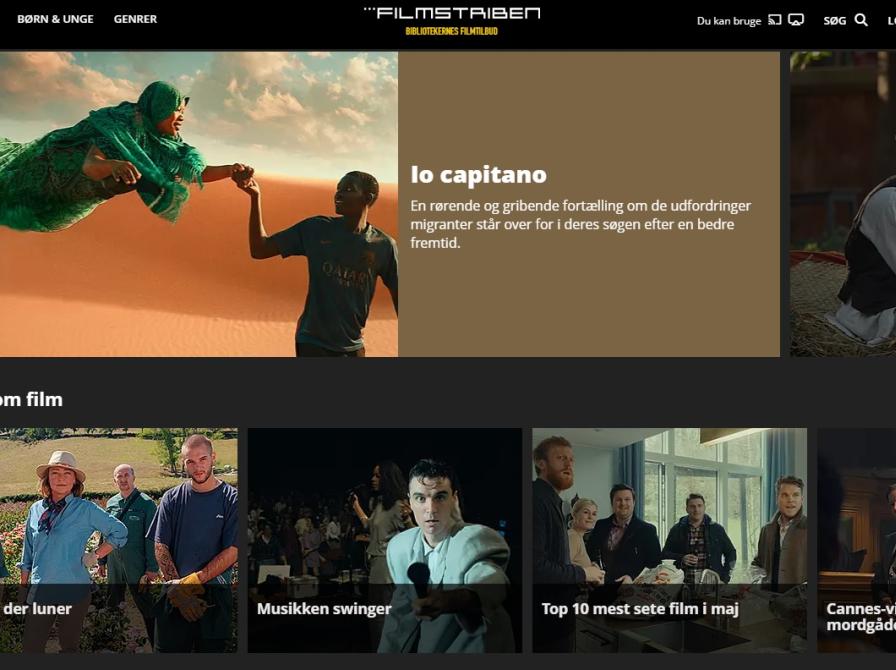Screen dimensions: 896x670
Task: Click the Filmstriben logo
Action: coord(452,14)
